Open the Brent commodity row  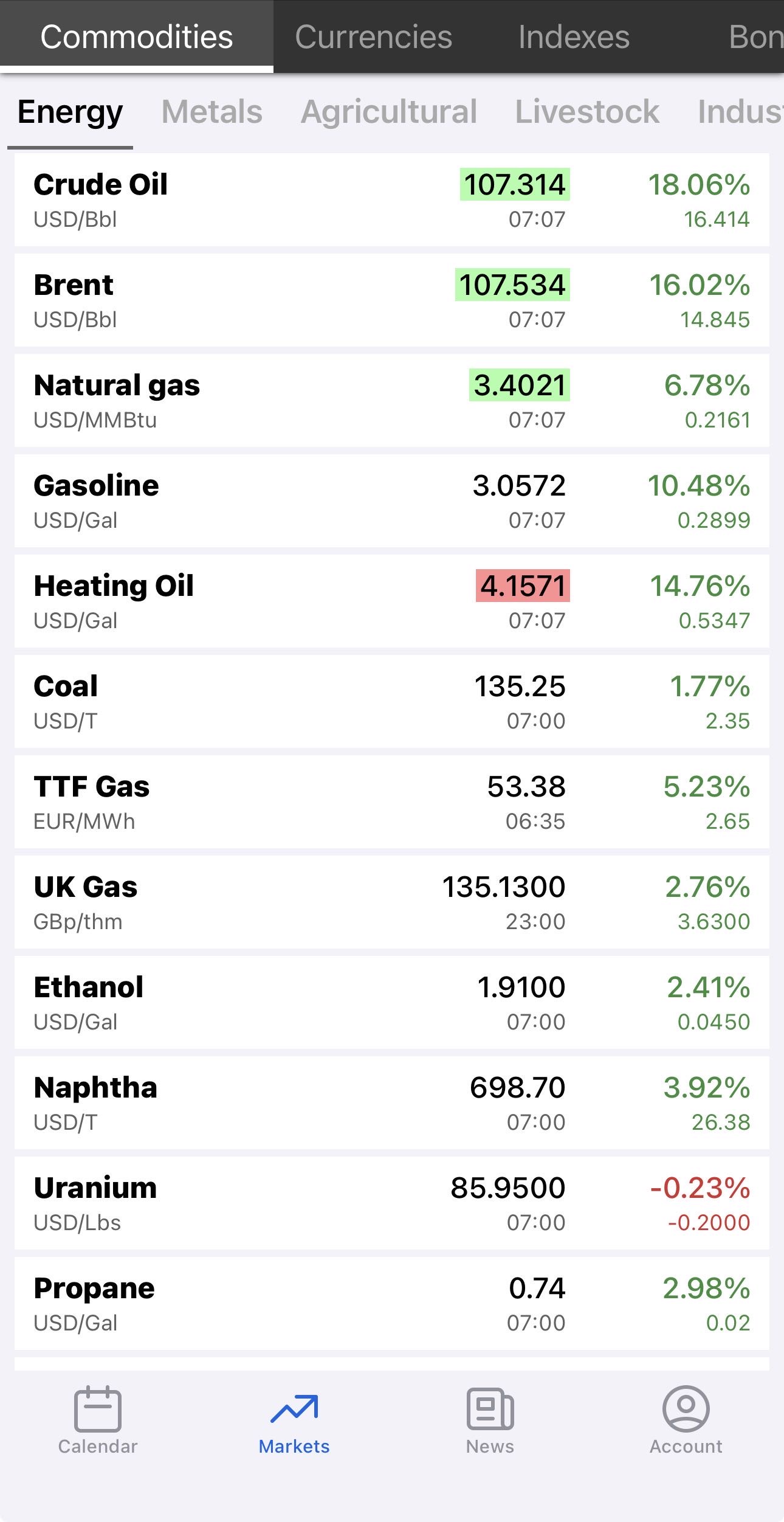243,300
